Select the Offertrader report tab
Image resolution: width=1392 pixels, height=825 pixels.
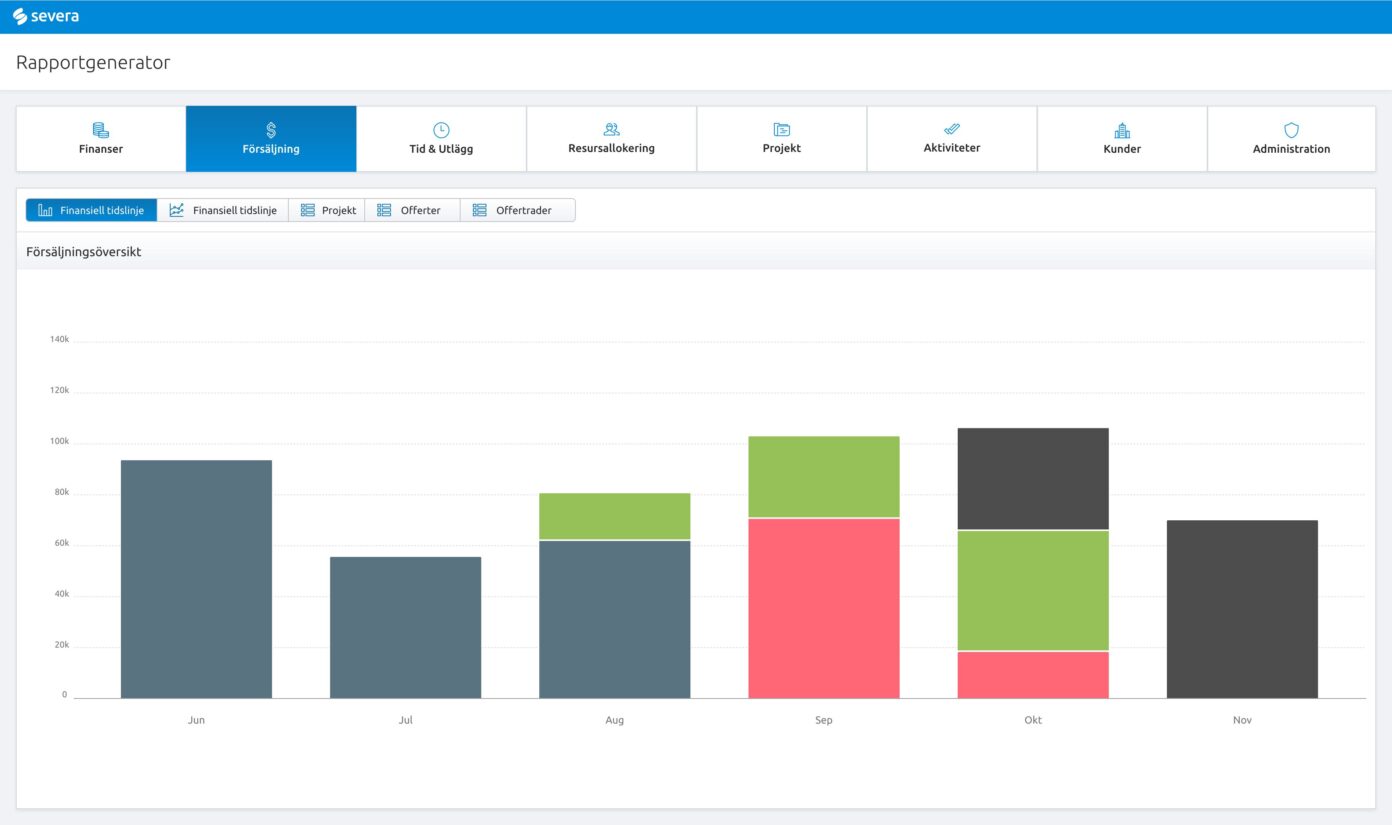pyautogui.click(x=516, y=210)
